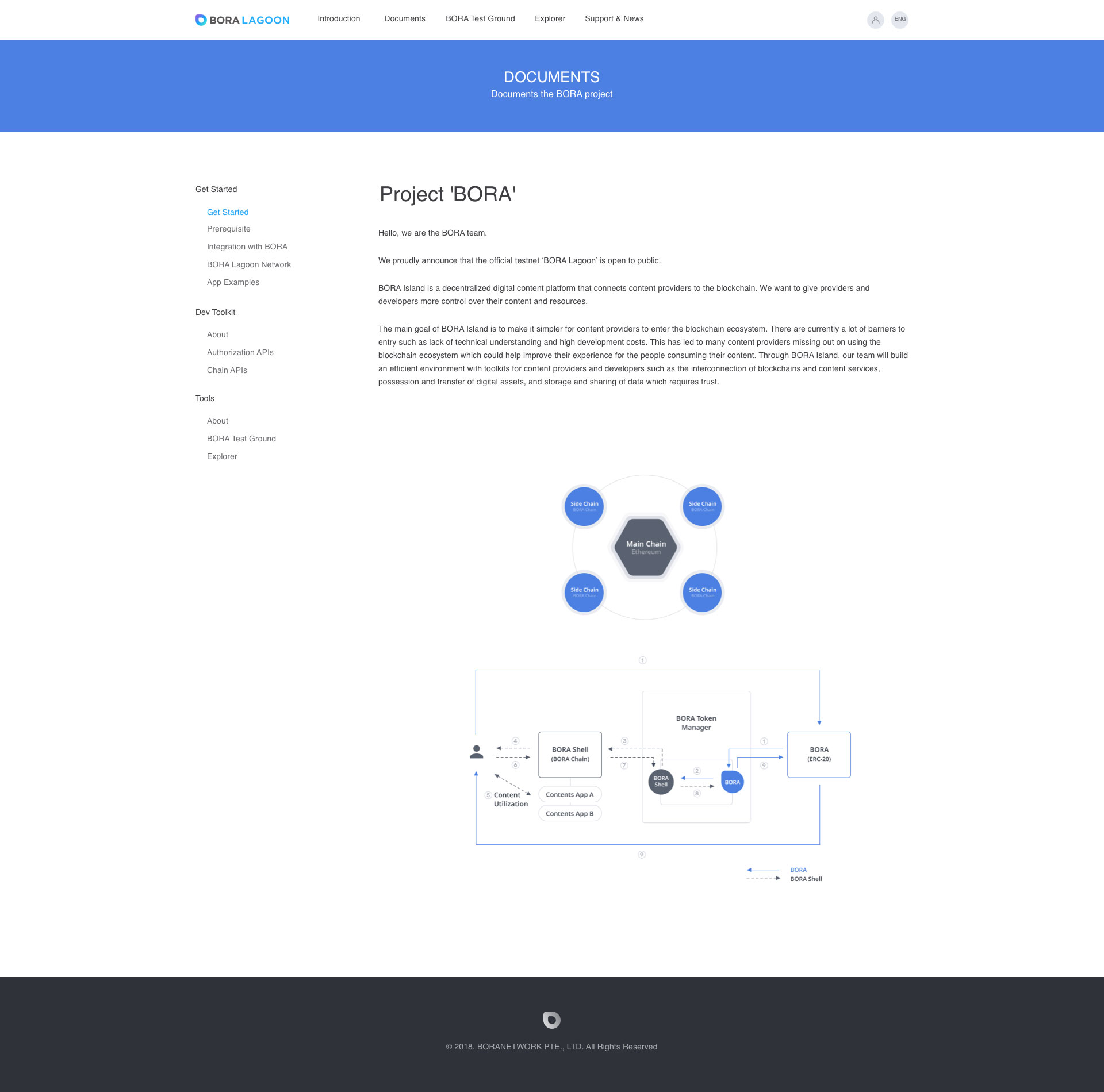Click the user person icon in the diagram
Screen dimensions: 1104x1092
click(476, 752)
